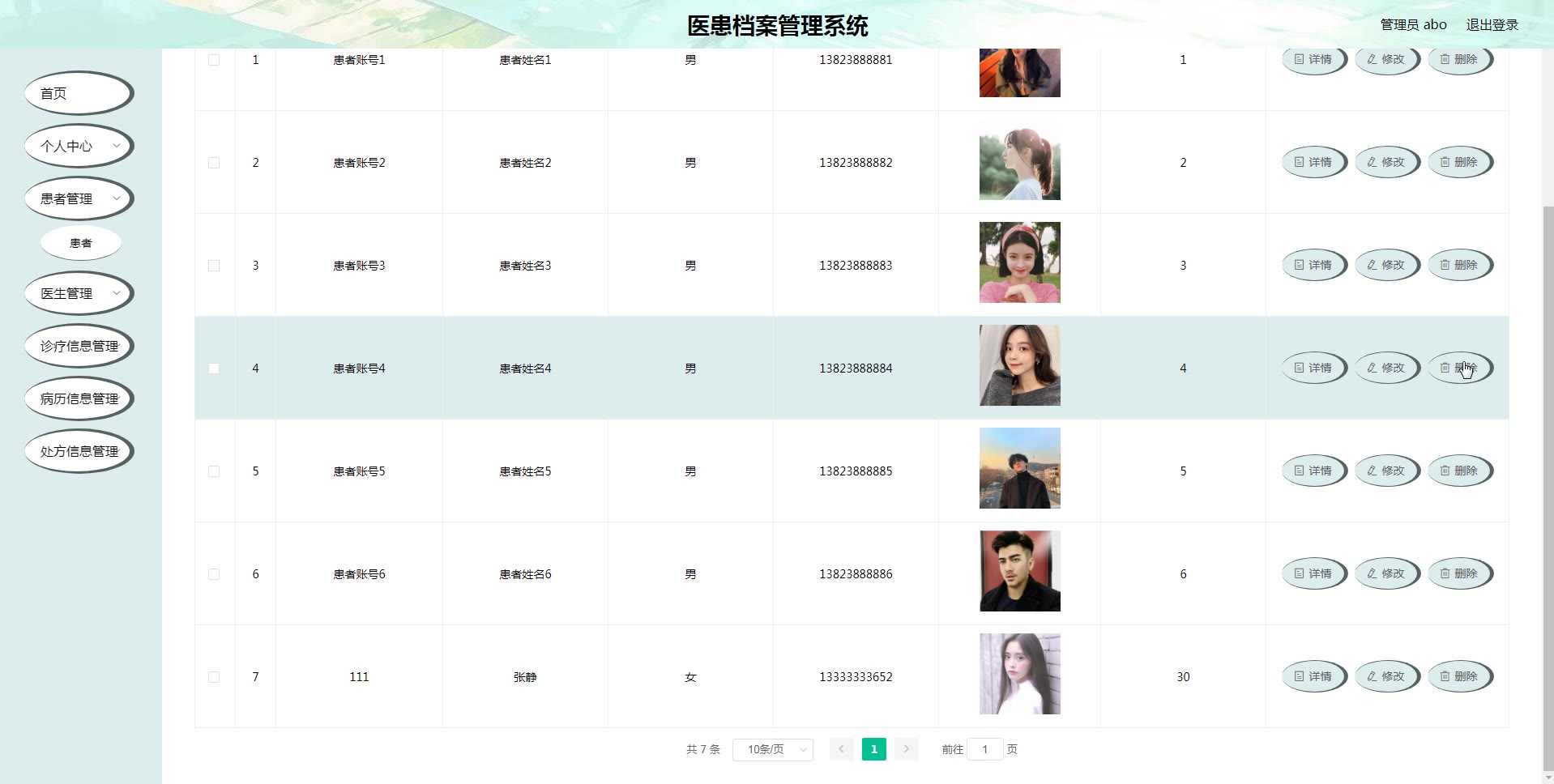
Task: Expand 个人中心 sidebar menu
Action: 79,147
